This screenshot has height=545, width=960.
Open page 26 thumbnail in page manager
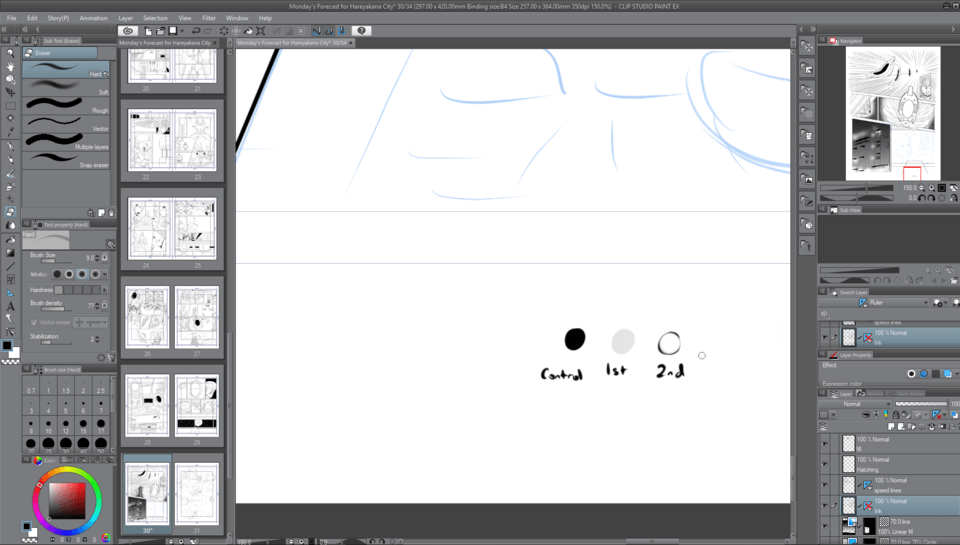click(x=147, y=317)
